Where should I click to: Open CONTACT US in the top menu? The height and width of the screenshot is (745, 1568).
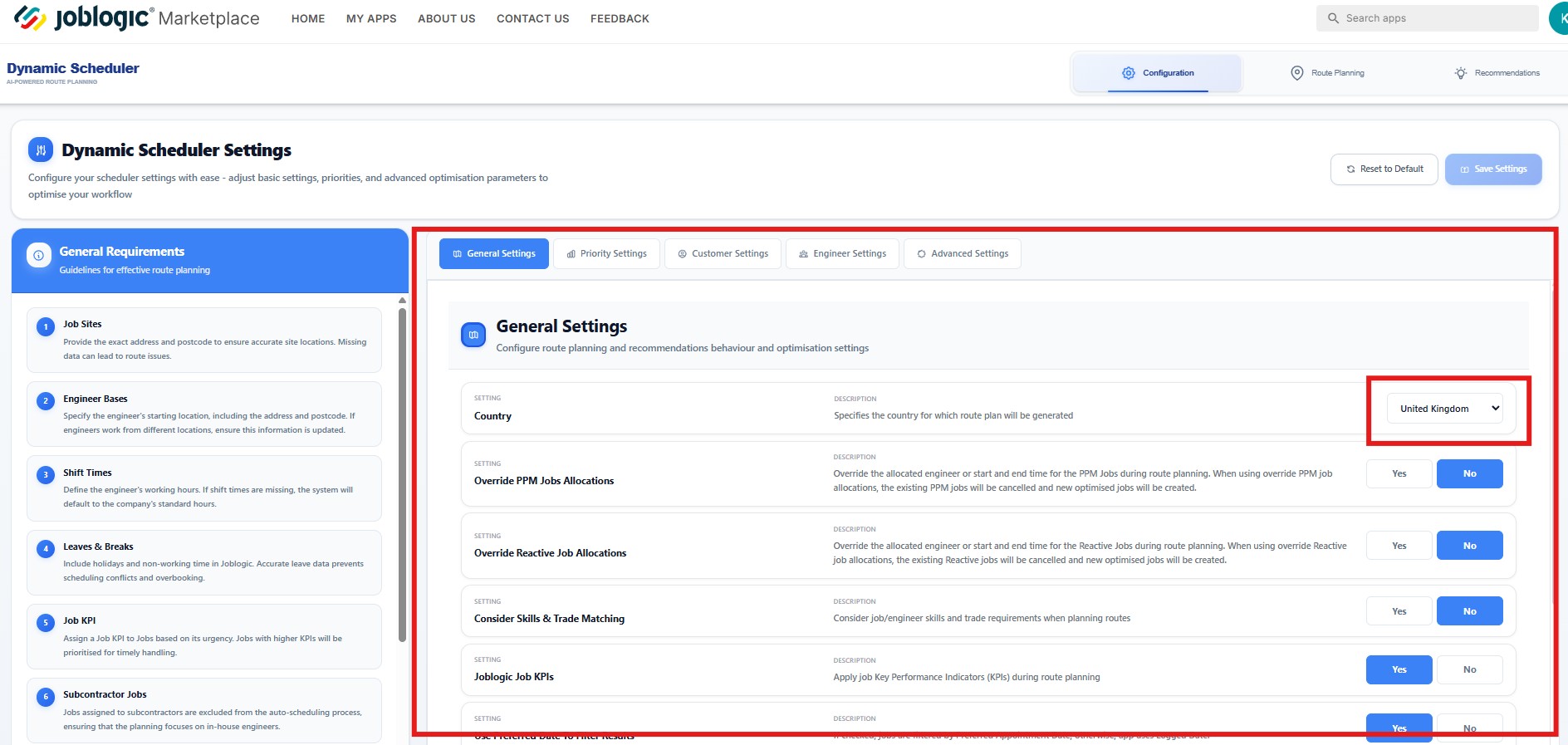pos(533,18)
